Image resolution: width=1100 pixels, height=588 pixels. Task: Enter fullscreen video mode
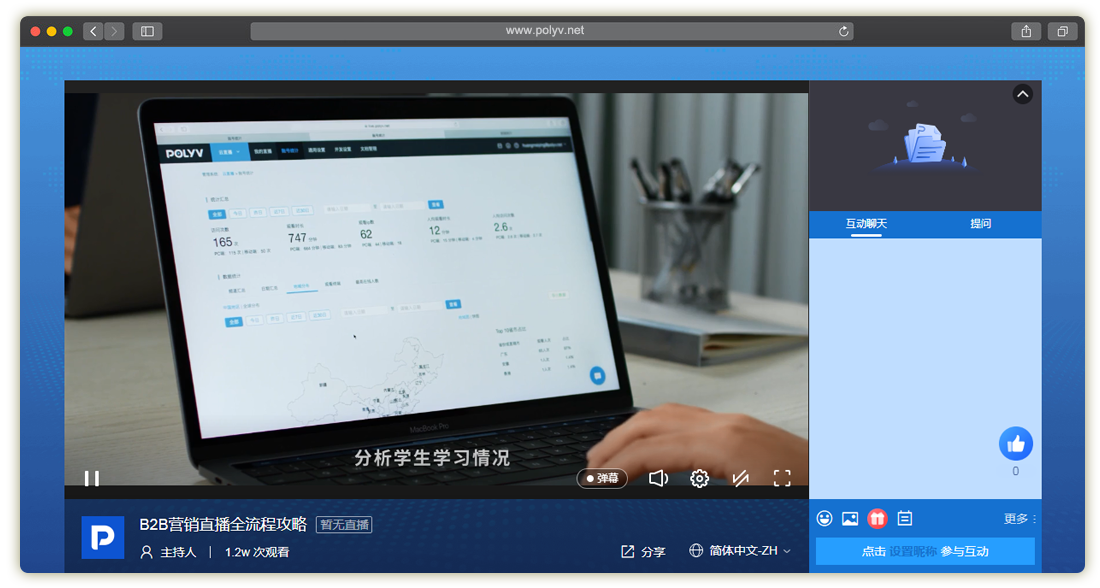[x=782, y=478]
